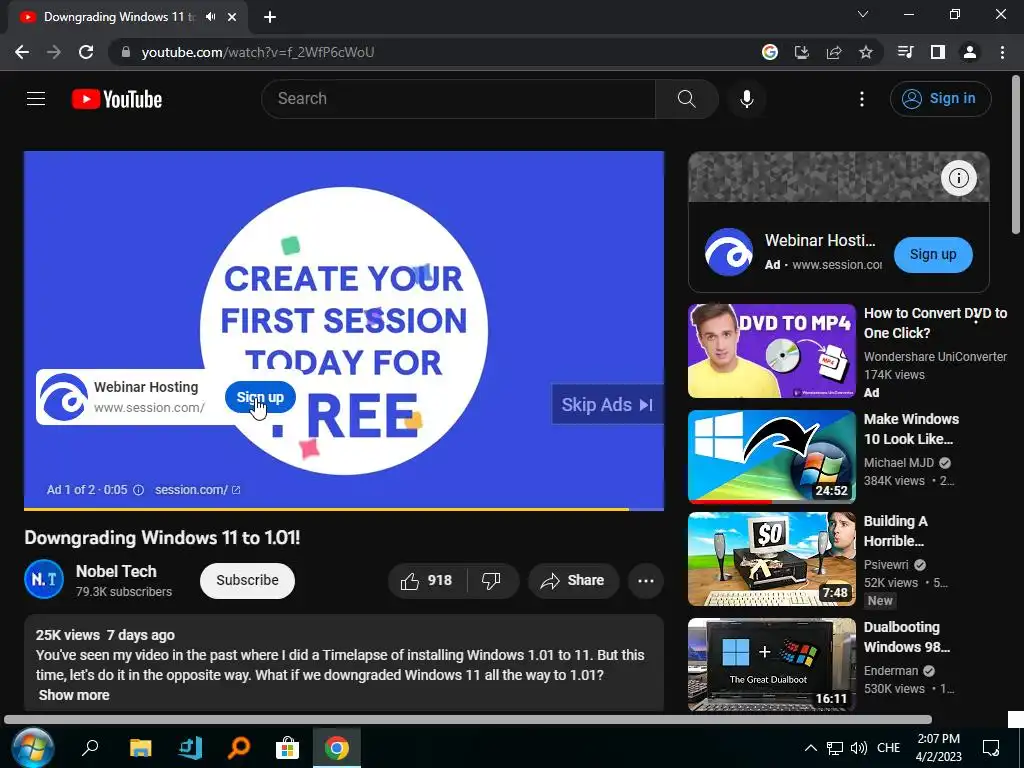The image size is (1024, 768).
Task: Dislike the video
Action: click(491, 581)
